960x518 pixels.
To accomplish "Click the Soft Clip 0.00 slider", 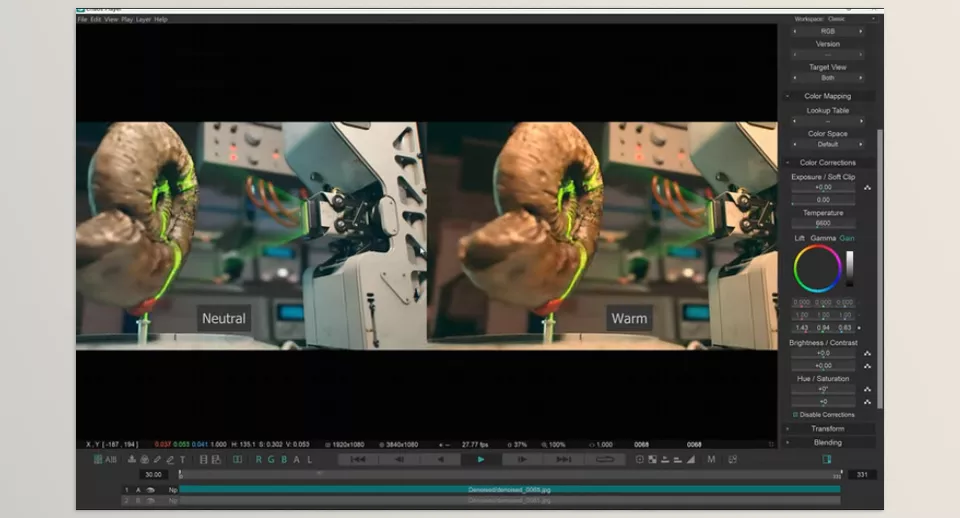I will (x=823, y=200).
